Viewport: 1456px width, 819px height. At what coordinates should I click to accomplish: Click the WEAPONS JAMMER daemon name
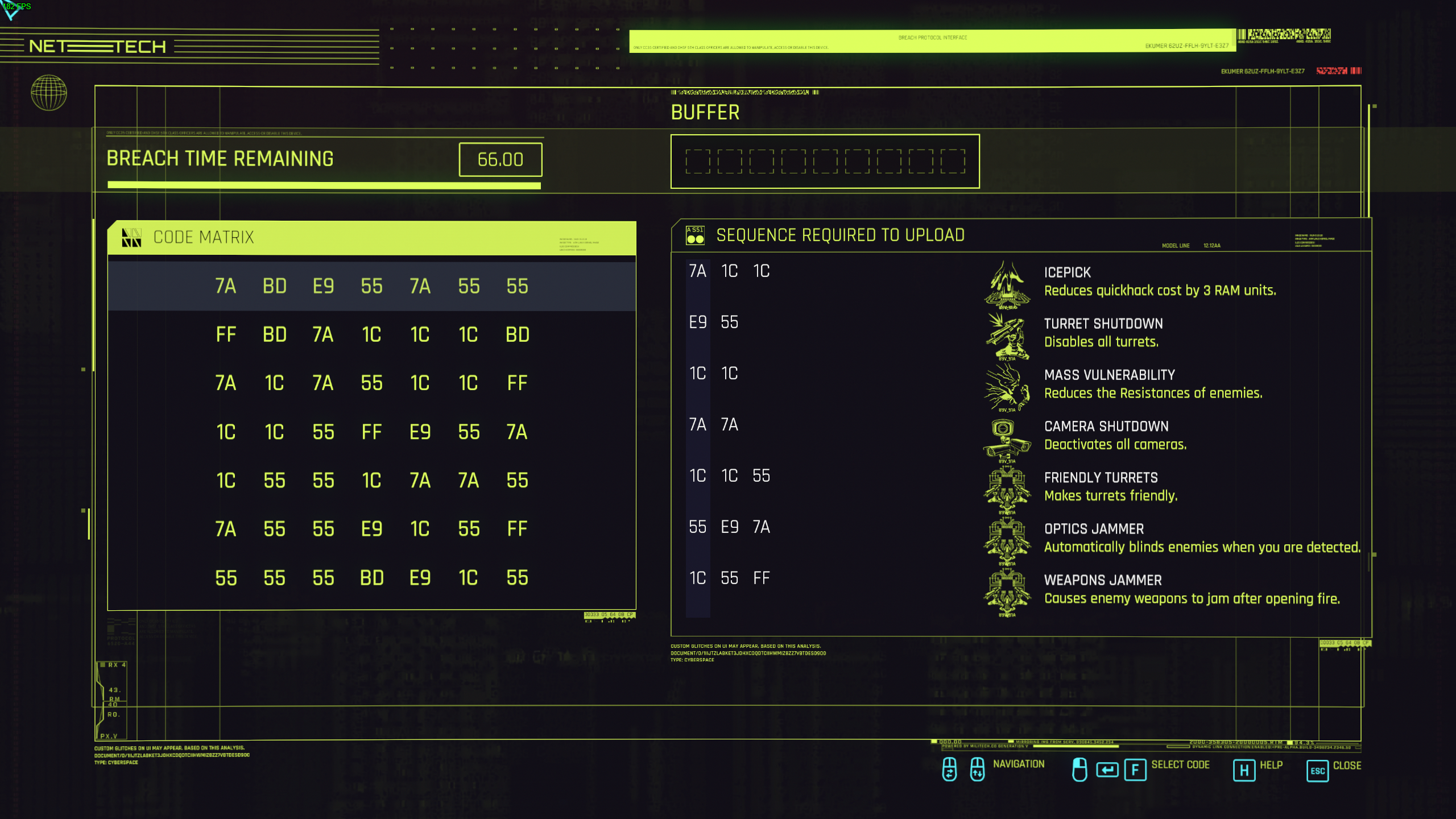coord(1103,580)
